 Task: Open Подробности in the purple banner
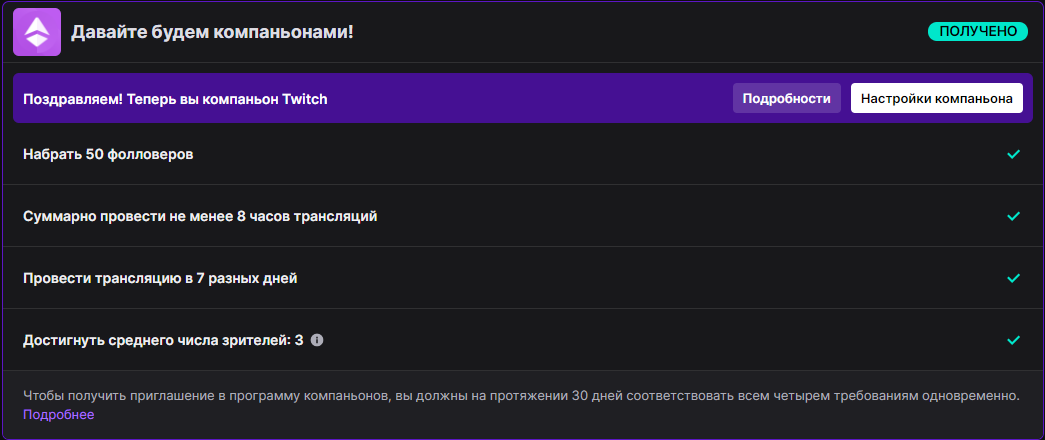click(x=786, y=99)
